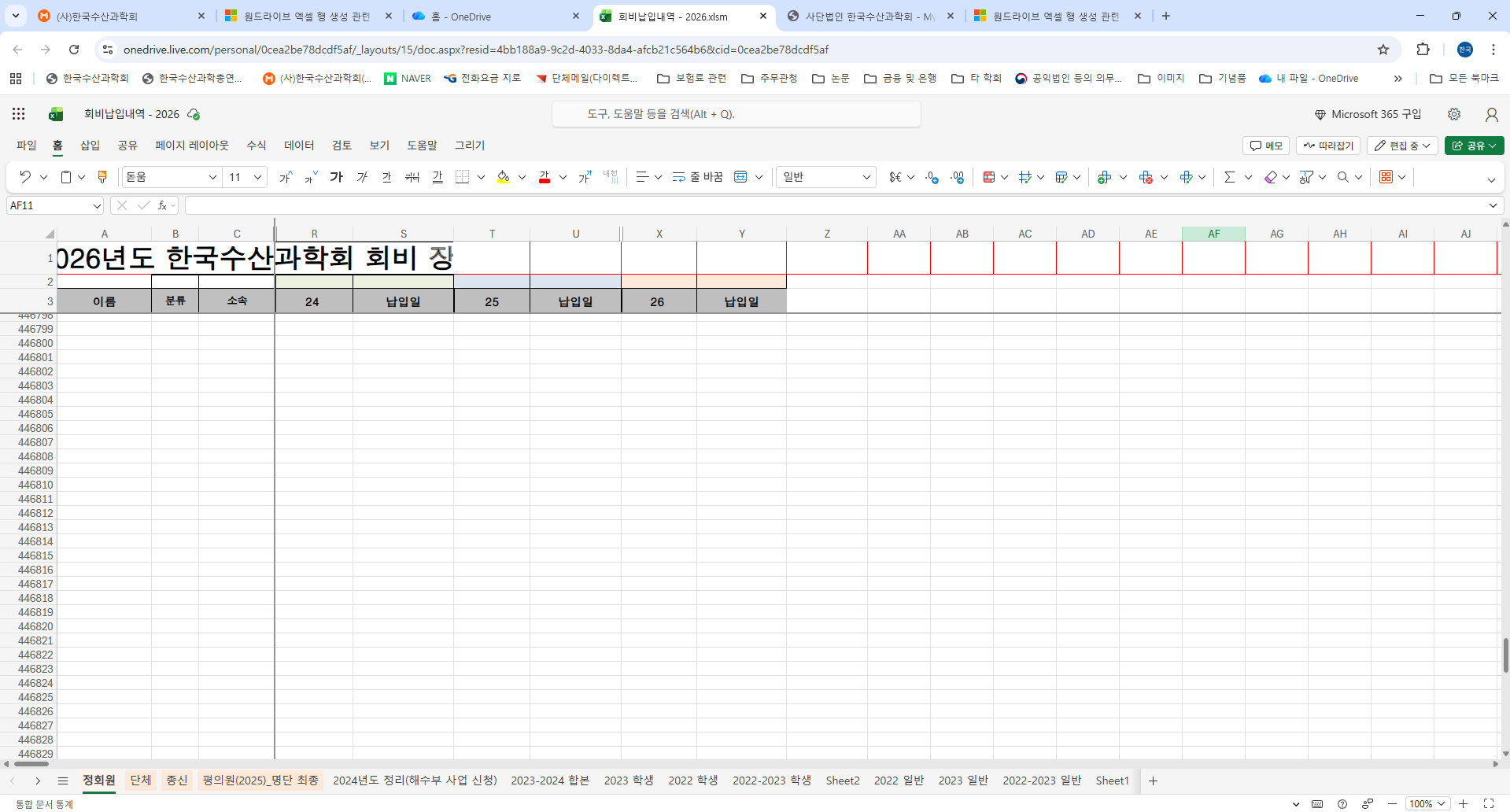Toggle strikethrough formatting
The height and width of the screenshot is (812, 1510).
click(412, 177)
